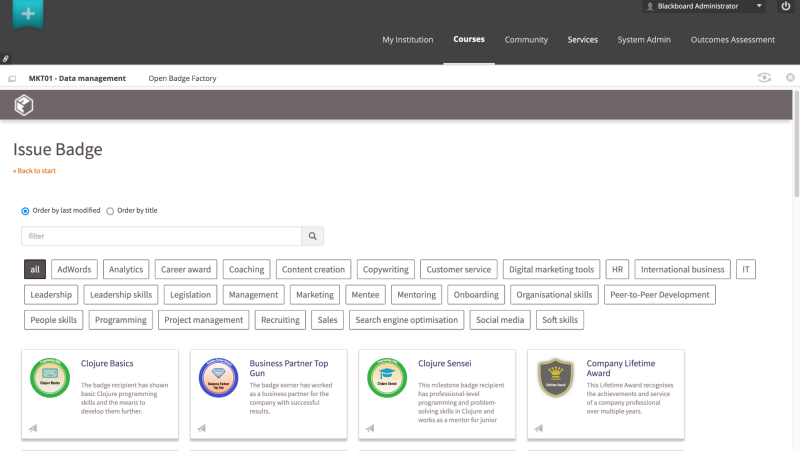Open the System Admin tab
800x451 pixels.
(644, 39)
